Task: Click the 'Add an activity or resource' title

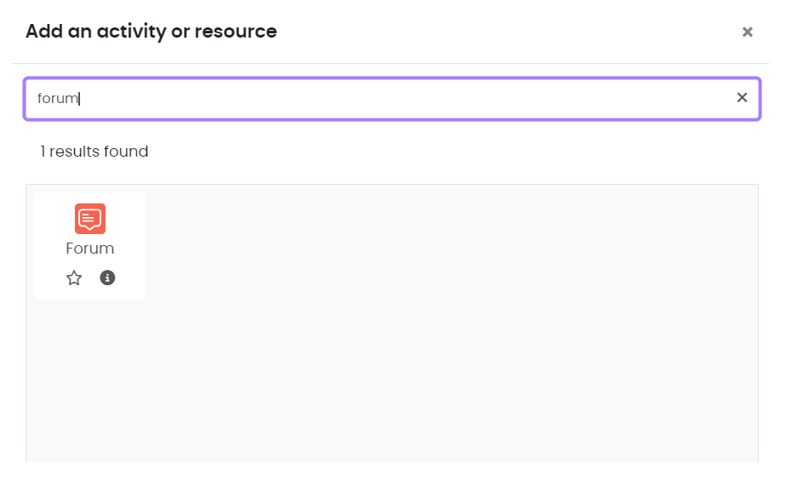Action: pyautogui.click(x=151, y=32)
